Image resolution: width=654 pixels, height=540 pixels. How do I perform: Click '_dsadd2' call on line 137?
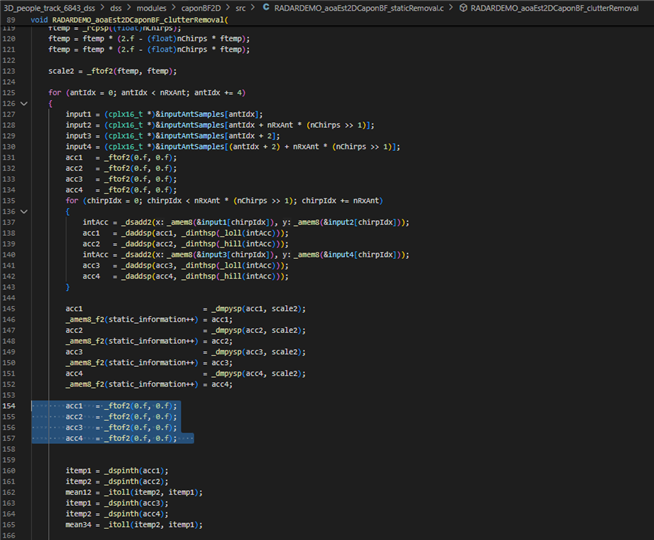[136, 222]
